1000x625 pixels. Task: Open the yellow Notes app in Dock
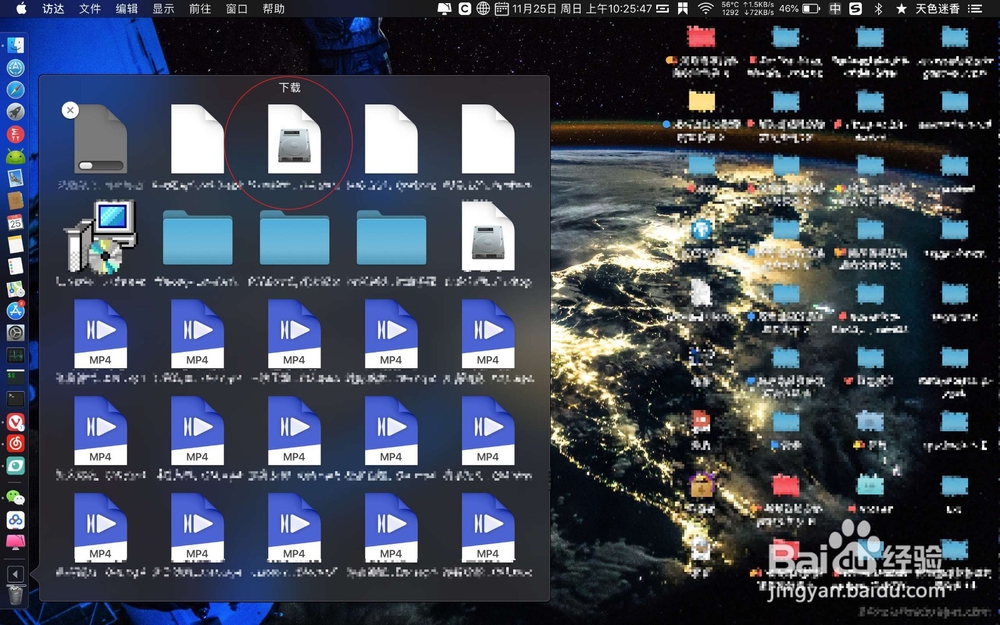pos(15,244)
